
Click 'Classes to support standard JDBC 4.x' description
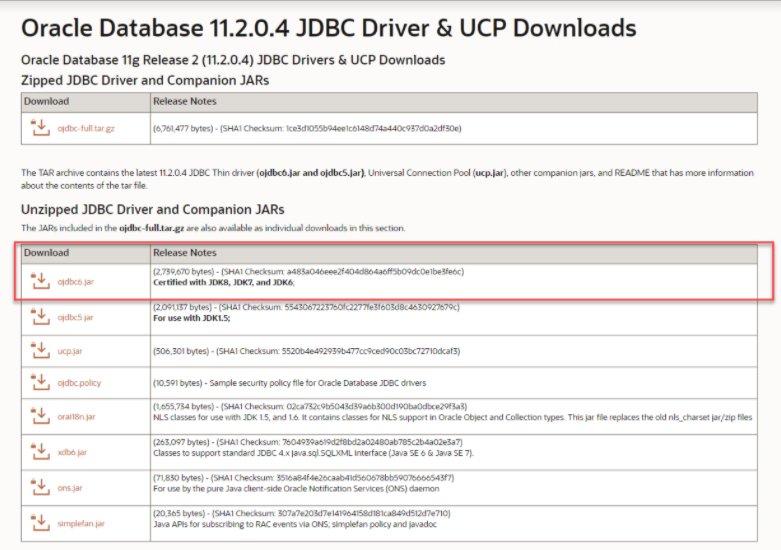pyautogui.click(x=314, y=453)
